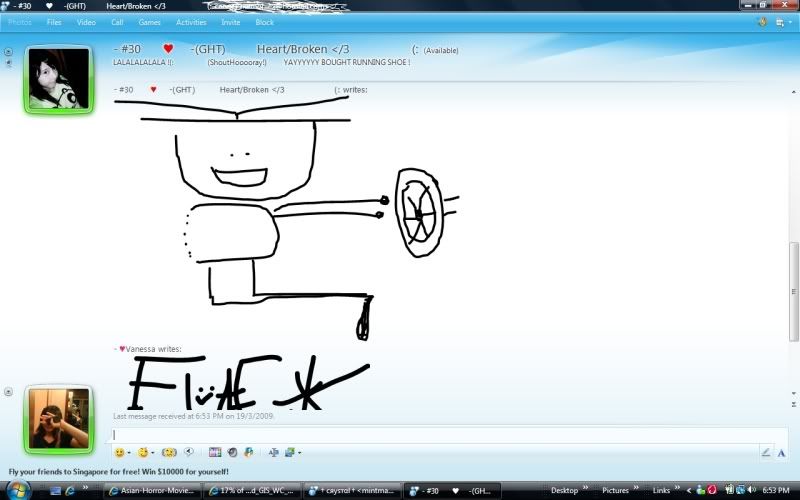Open the photo sharing icon in toolbar
The image size is (800, 500).
click(215, 452)
